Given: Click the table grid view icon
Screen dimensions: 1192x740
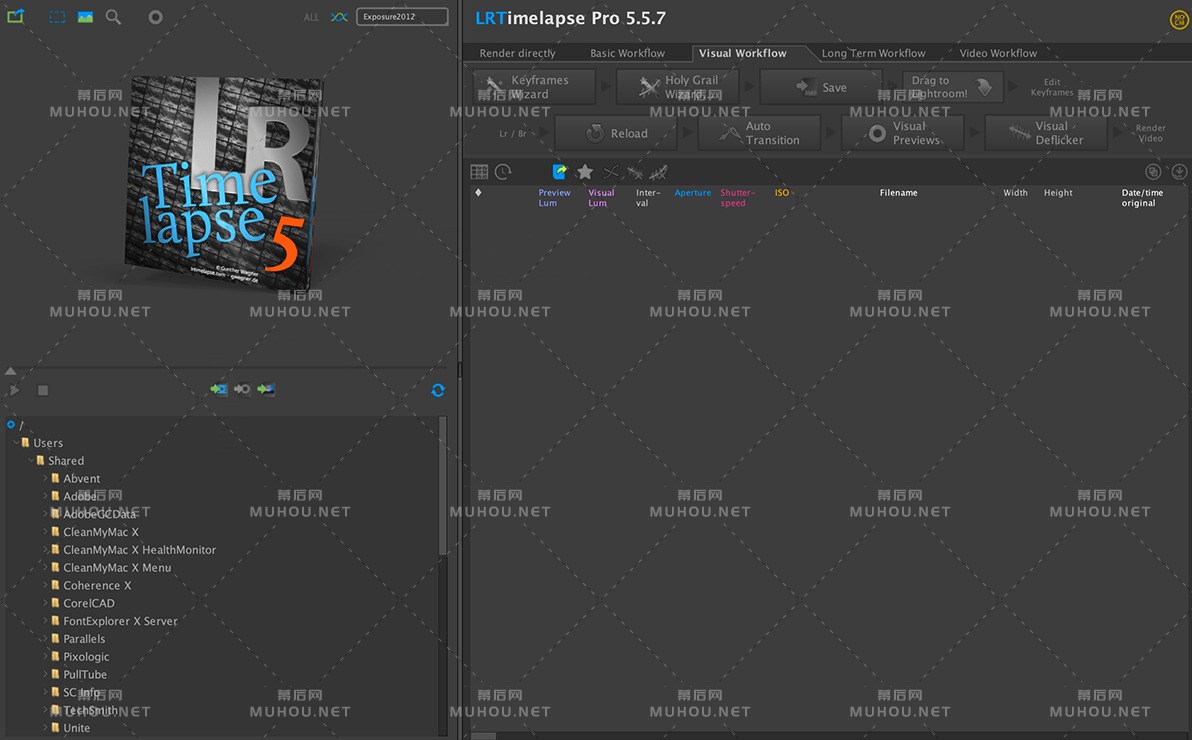Looking at the screenshot, I should point(479,173).
